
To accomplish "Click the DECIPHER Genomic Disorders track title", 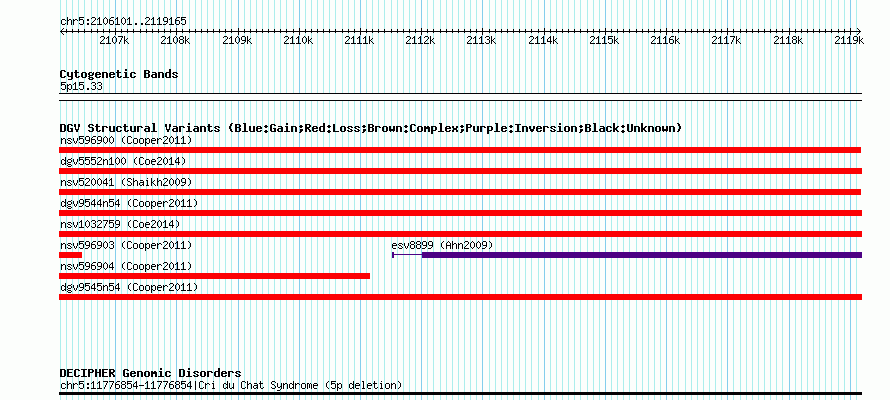I will (x=150, y=373).
